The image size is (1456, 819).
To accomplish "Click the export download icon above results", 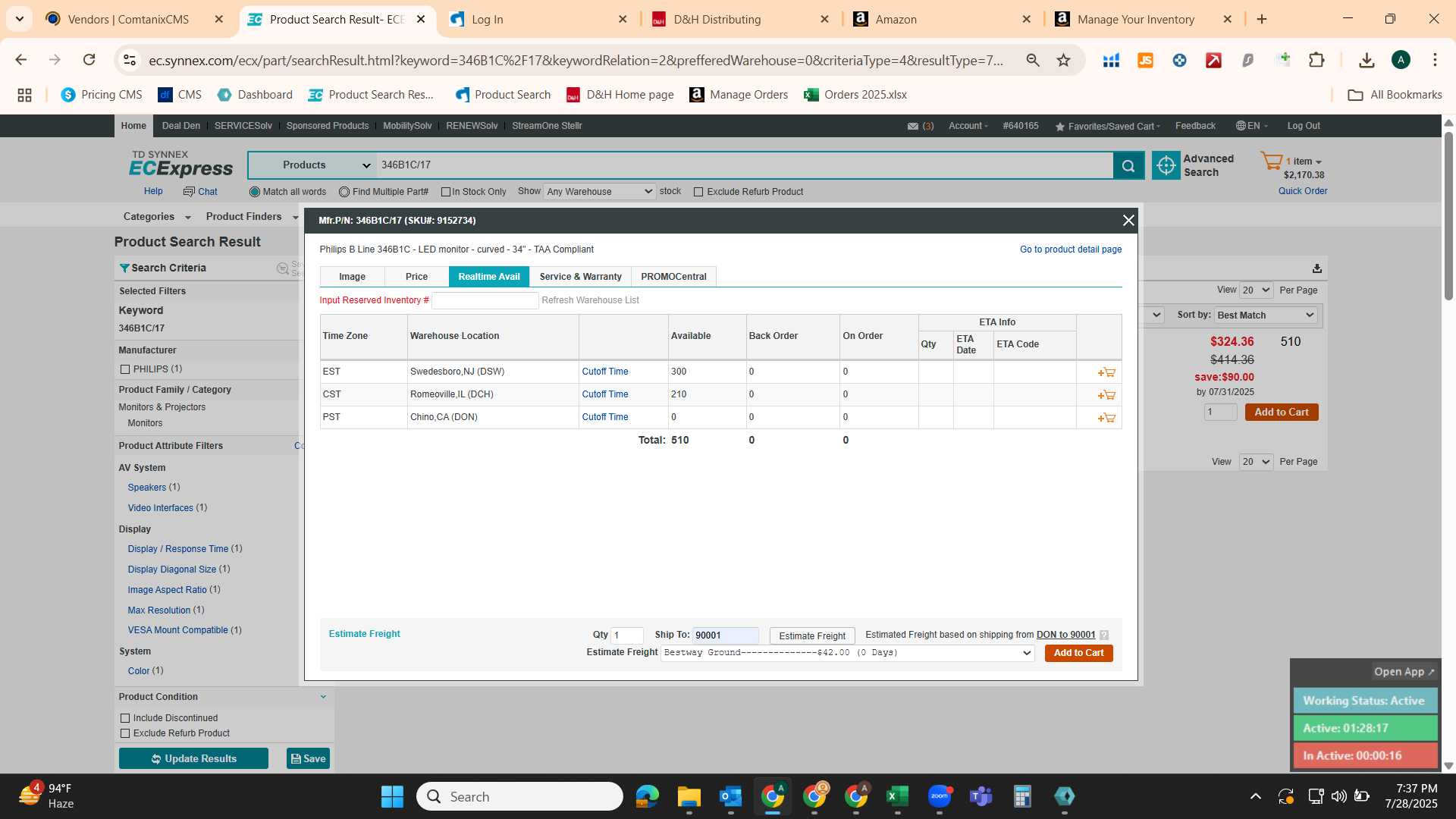I will 1317,268.
